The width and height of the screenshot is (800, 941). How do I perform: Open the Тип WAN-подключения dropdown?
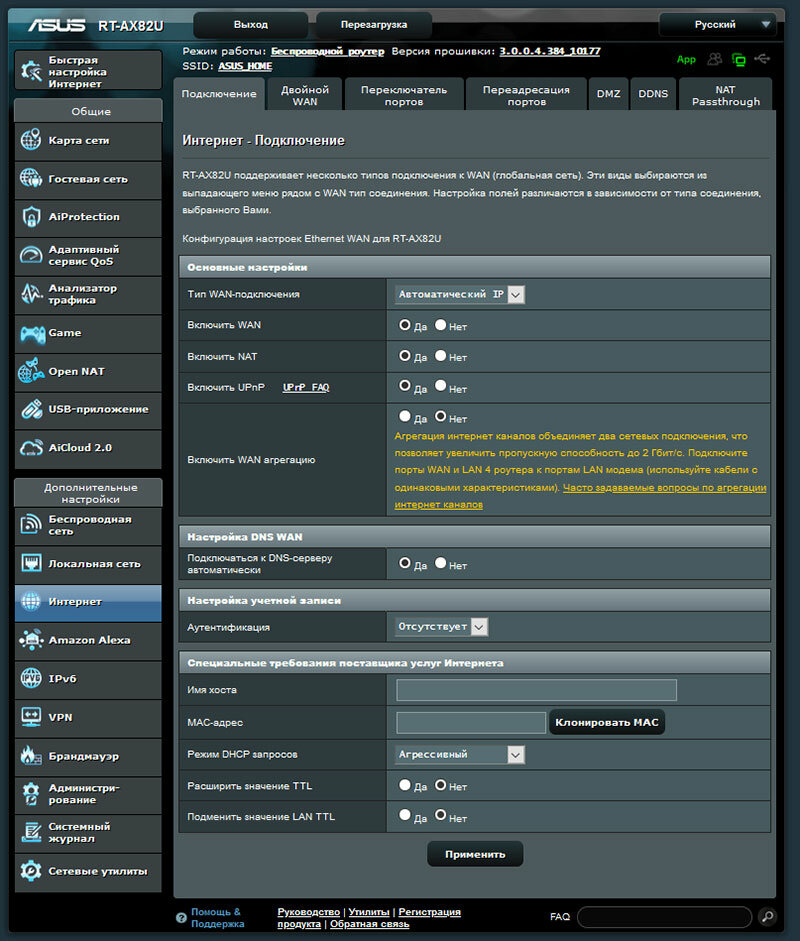(460, 294)
